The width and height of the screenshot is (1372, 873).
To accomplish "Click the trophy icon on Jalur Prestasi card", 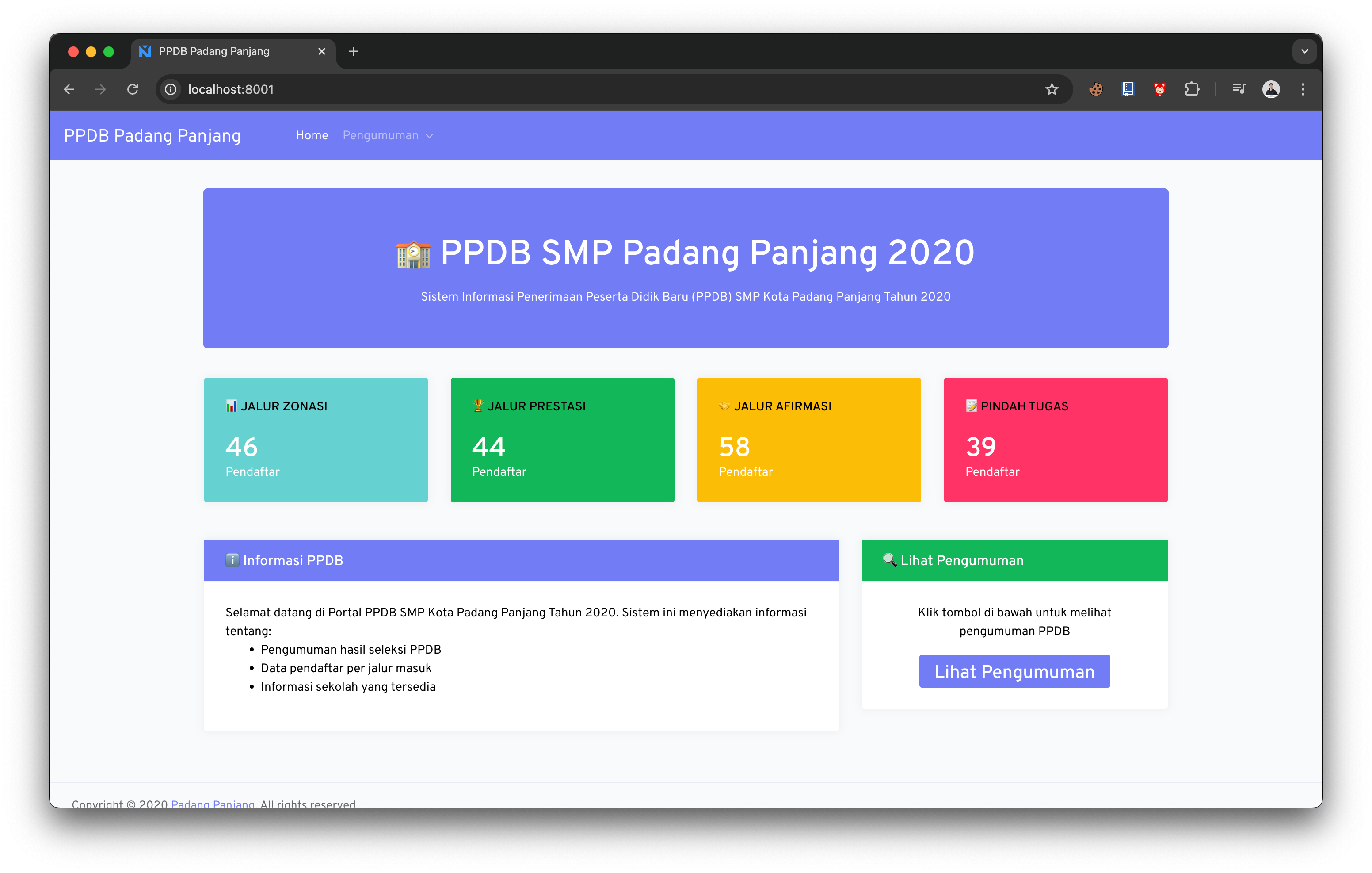I will 477,406.
